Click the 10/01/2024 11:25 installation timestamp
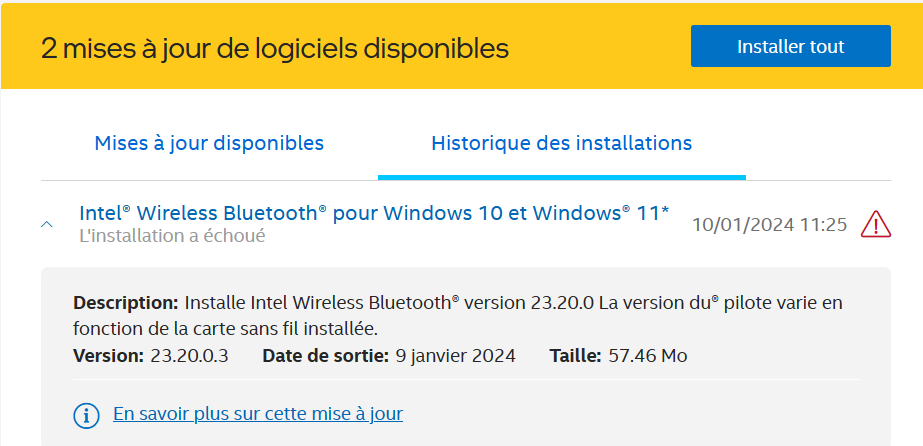This screenshot has width=923, height=446. [769, 224]
